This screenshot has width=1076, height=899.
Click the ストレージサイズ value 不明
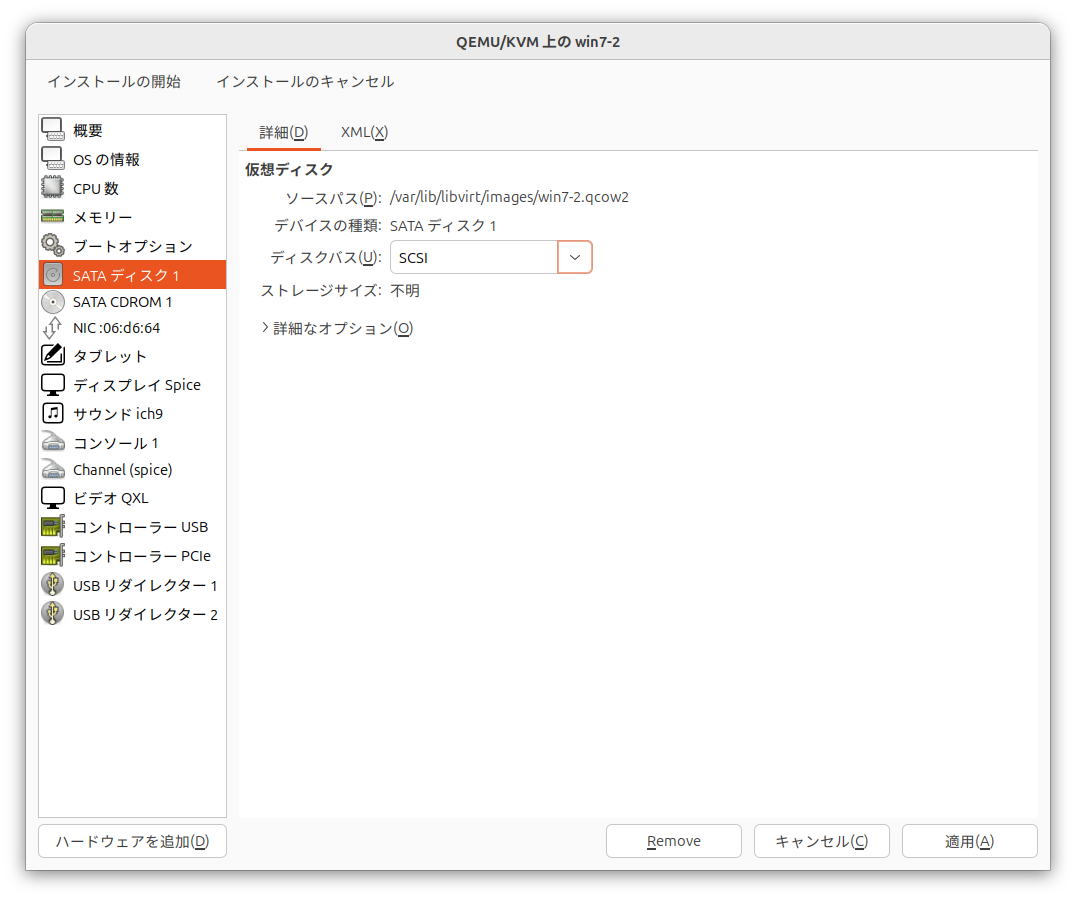pos(405,290)
